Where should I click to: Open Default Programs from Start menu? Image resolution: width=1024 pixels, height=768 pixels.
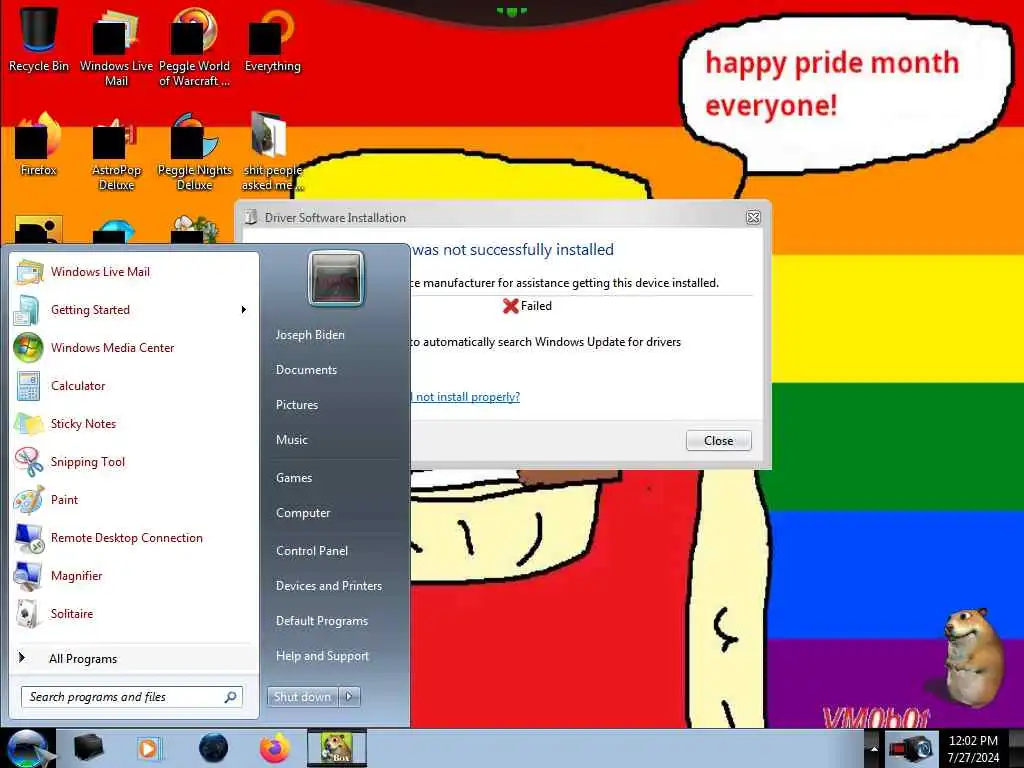322,621
